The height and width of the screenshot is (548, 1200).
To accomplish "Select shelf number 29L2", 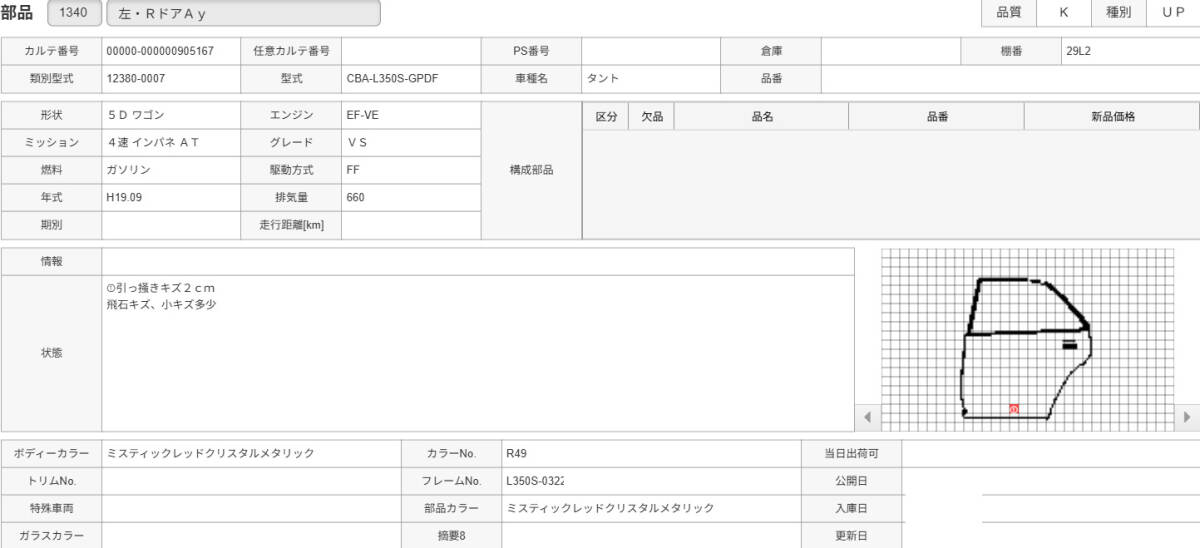I will [1078, 51].
